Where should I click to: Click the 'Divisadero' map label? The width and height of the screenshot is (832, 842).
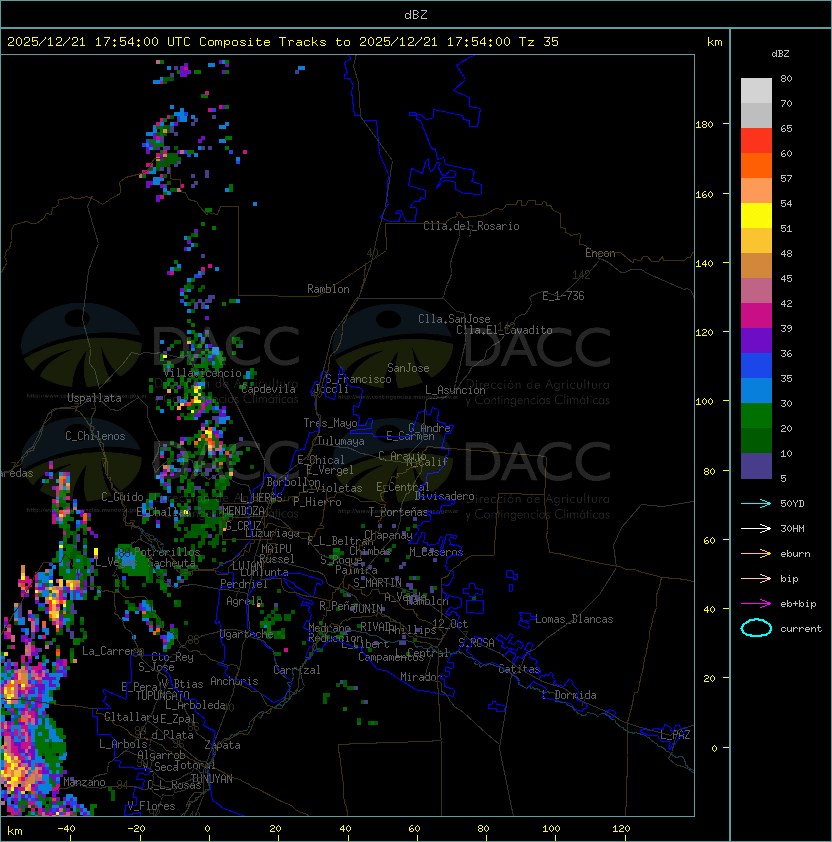point(444,496)
